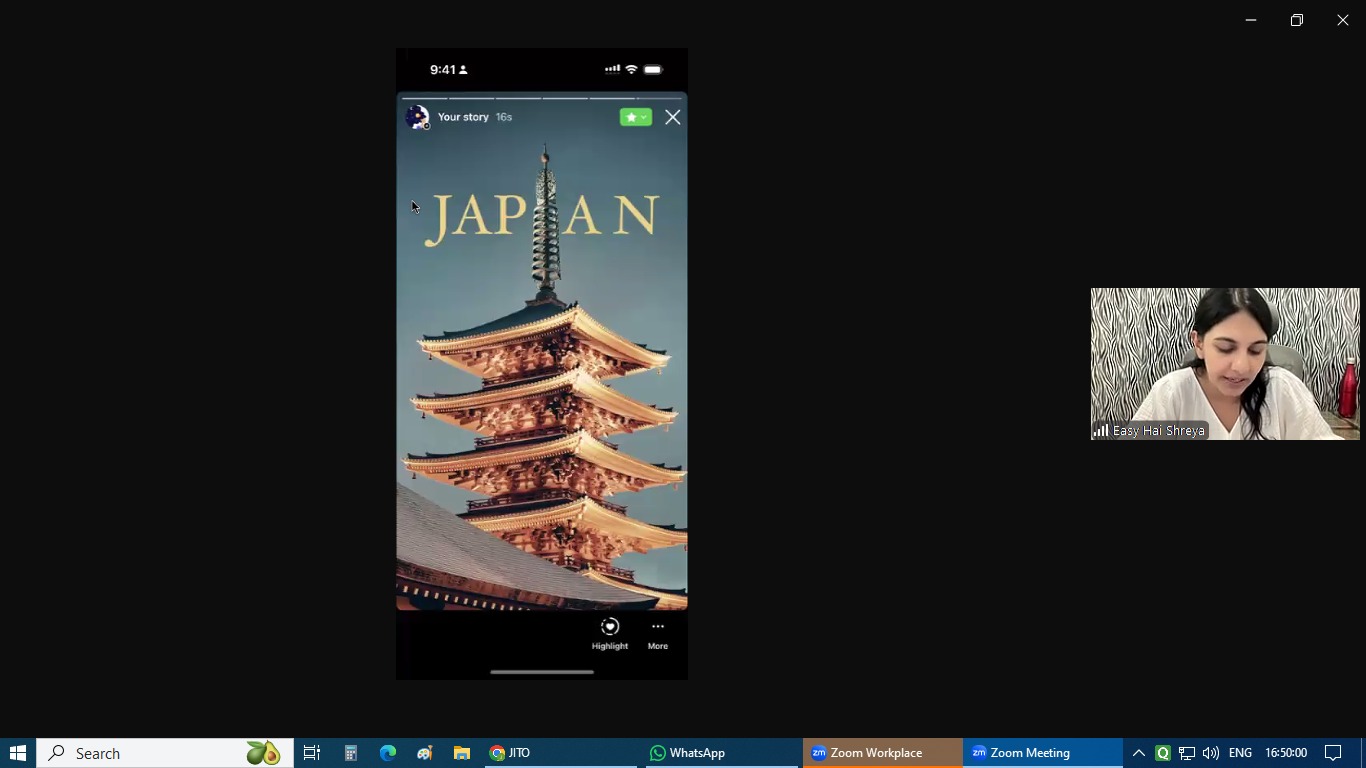Show hidden system tray icons

[x=1138, y=753]
